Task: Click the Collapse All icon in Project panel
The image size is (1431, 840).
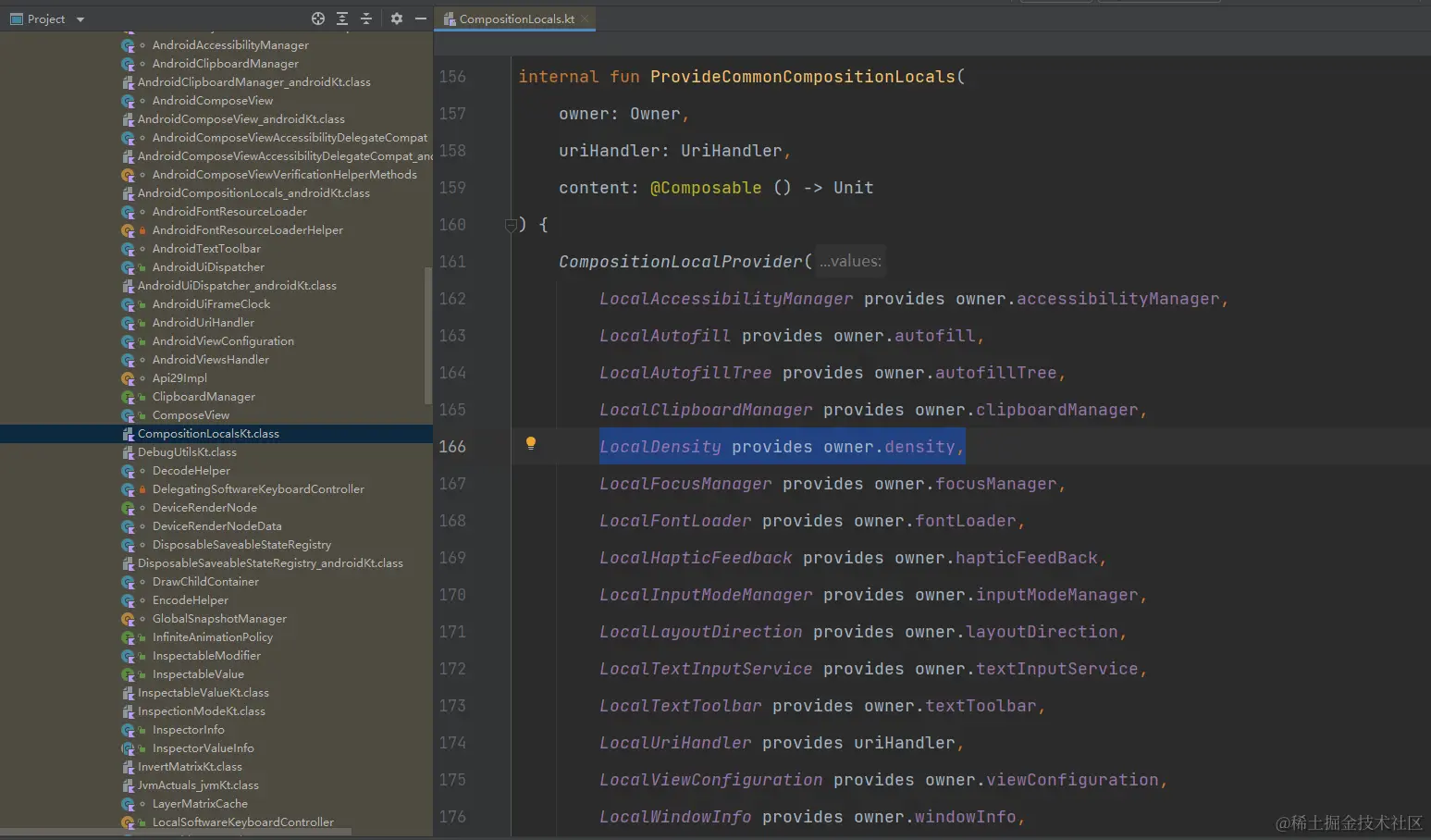Action: coord(366,19)
